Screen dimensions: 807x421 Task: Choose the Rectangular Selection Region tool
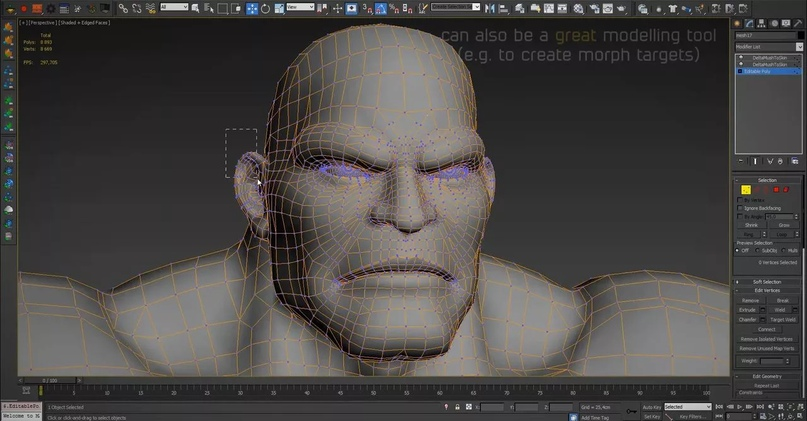coord(222,8)
